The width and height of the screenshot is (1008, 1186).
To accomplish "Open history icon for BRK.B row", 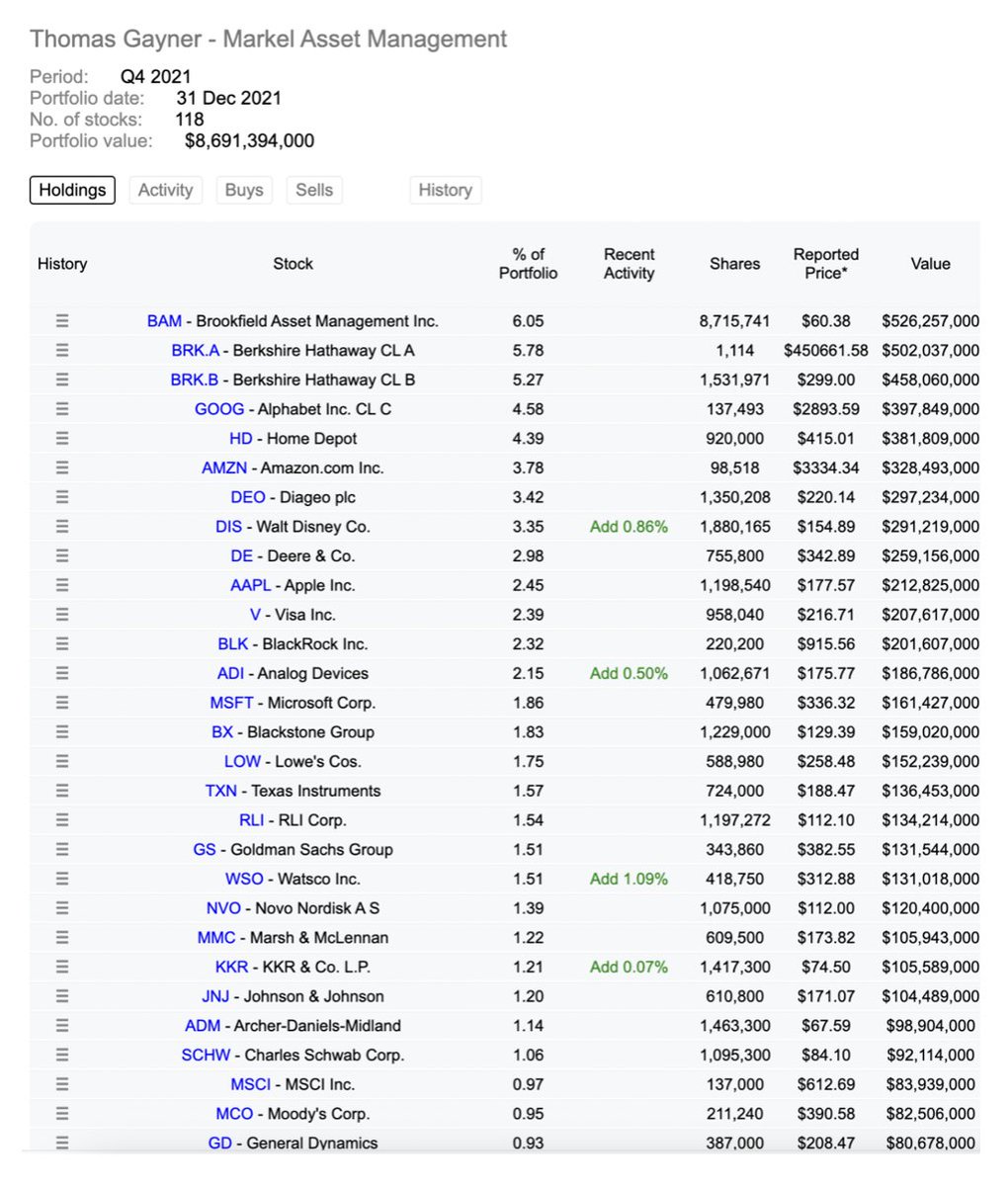I will 62,380.
